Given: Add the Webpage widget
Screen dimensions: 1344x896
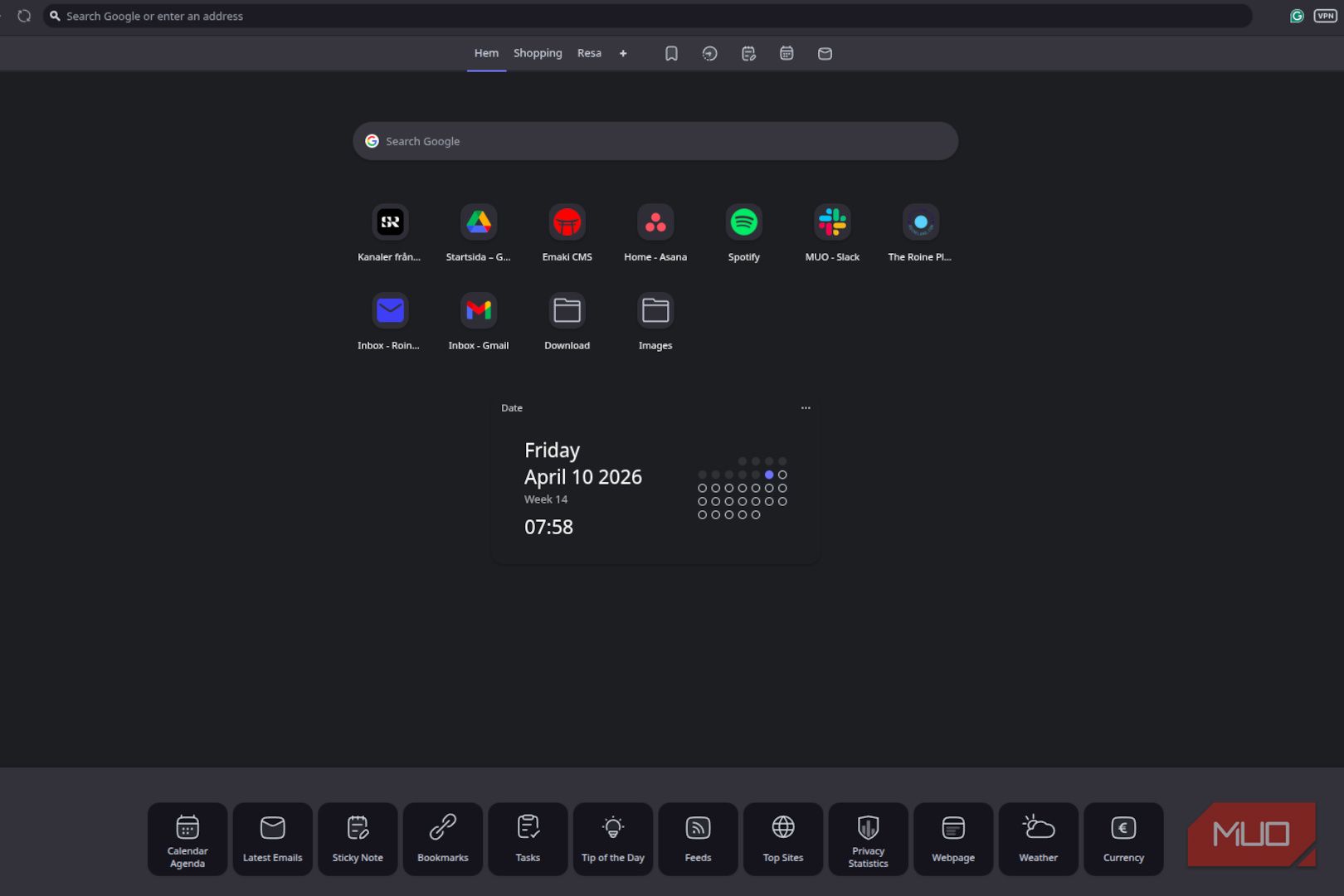Looking at the screenshot, I should pyautogui.click(x=953, y=839).
